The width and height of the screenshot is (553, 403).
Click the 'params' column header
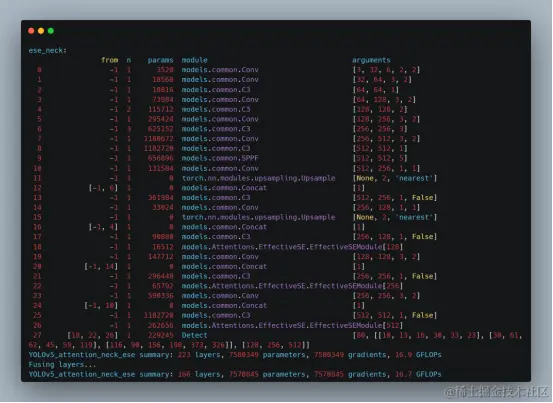point(160,60)
